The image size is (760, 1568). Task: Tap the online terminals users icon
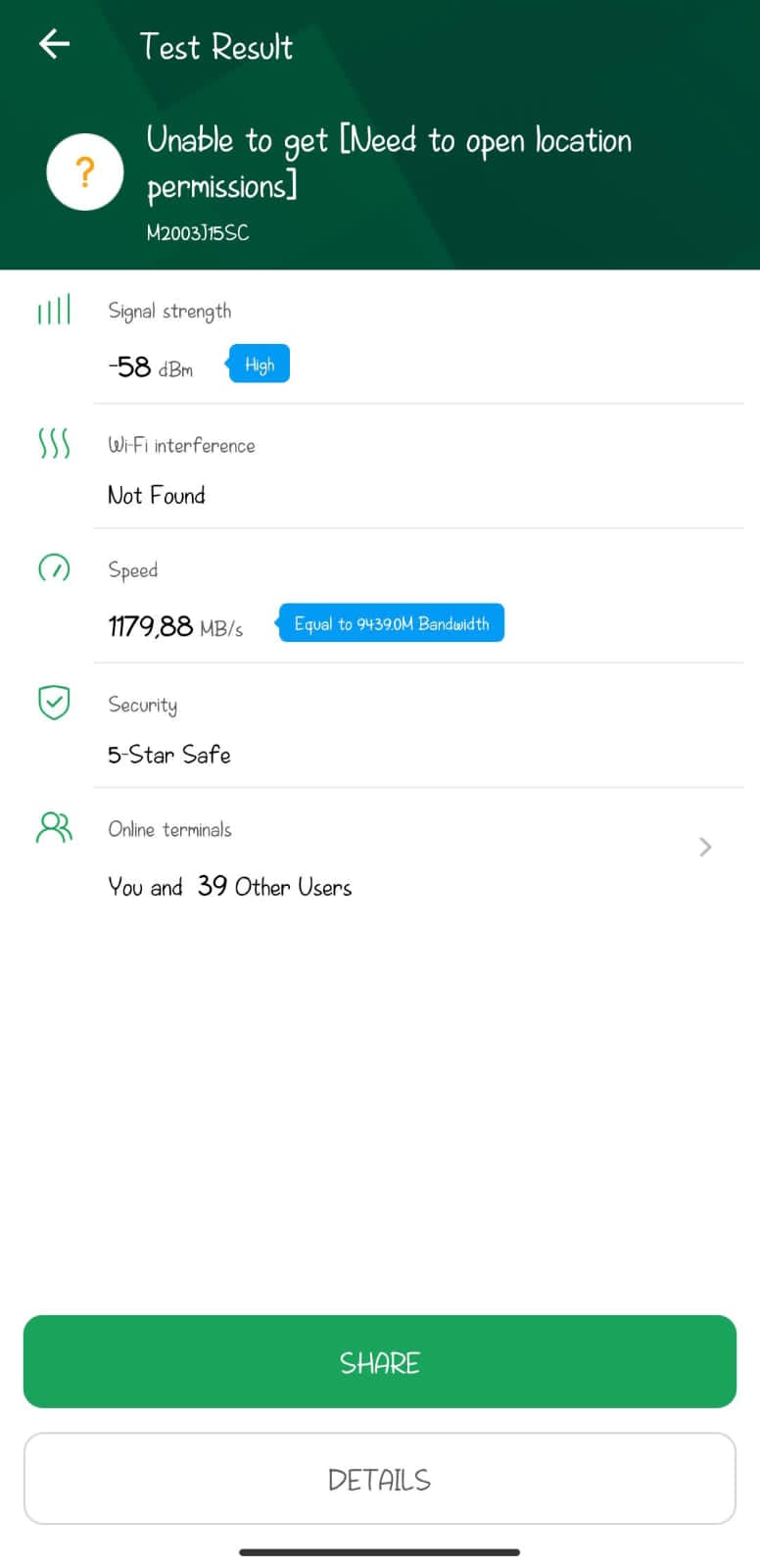pos(54,828)
